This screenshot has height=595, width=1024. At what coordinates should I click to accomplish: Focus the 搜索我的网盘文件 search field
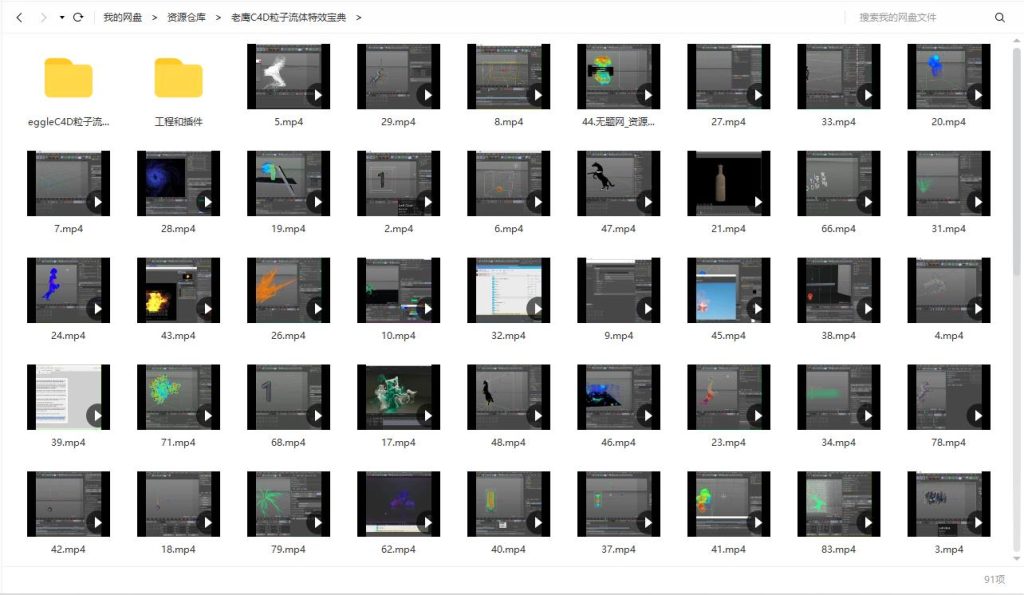920,18
